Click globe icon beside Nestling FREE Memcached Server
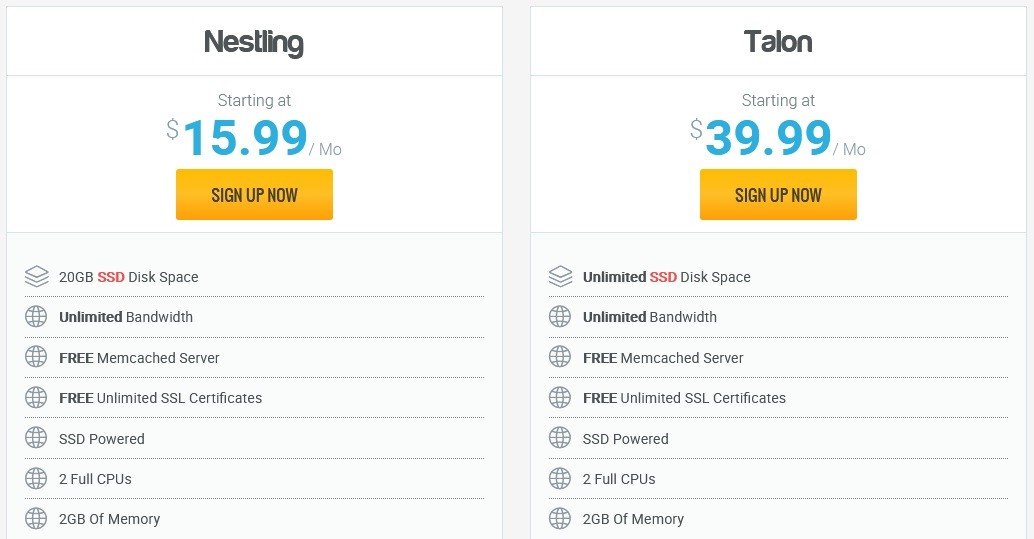The height and width of the screenshot is (539, 1034). tap(36, 357)
